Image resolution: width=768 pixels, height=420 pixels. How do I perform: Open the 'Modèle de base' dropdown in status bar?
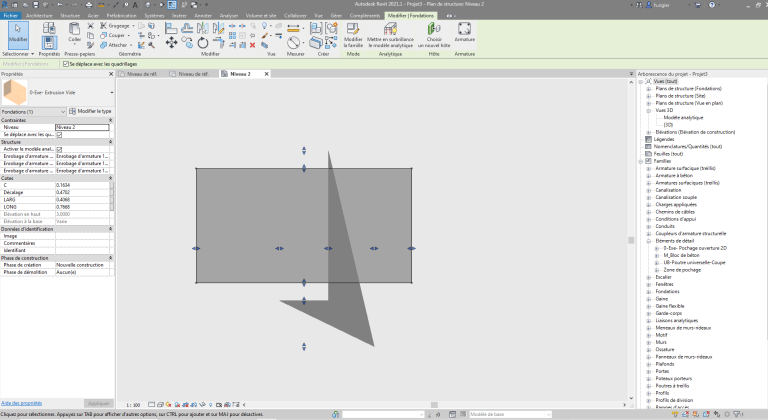point(510,414)
